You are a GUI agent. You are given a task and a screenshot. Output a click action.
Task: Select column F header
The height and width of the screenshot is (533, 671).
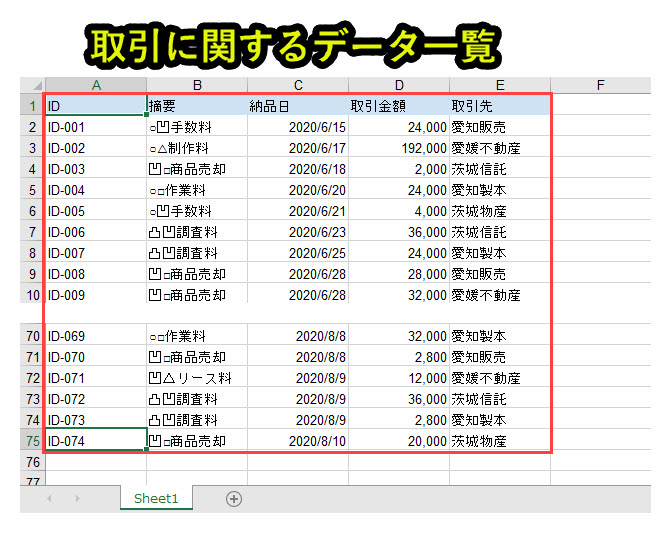(601, 85)
